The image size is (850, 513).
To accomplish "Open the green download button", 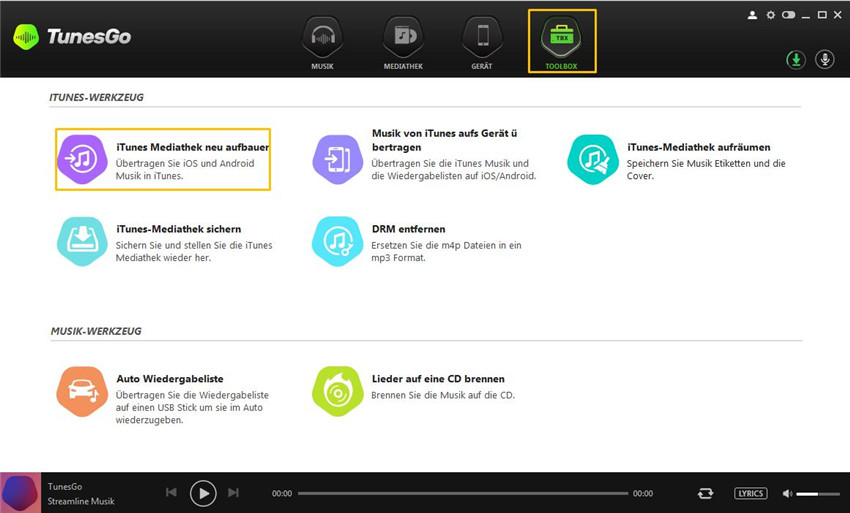I will (x=796, y=60).
